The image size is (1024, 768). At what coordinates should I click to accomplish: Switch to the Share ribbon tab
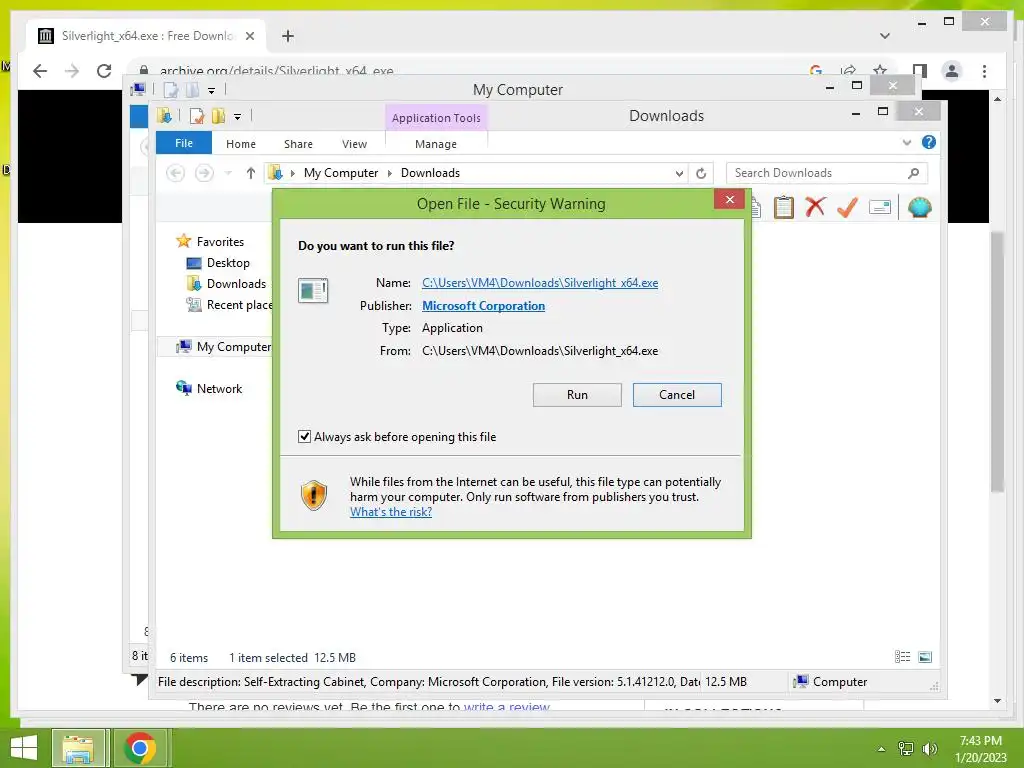(x=298, y=144)
